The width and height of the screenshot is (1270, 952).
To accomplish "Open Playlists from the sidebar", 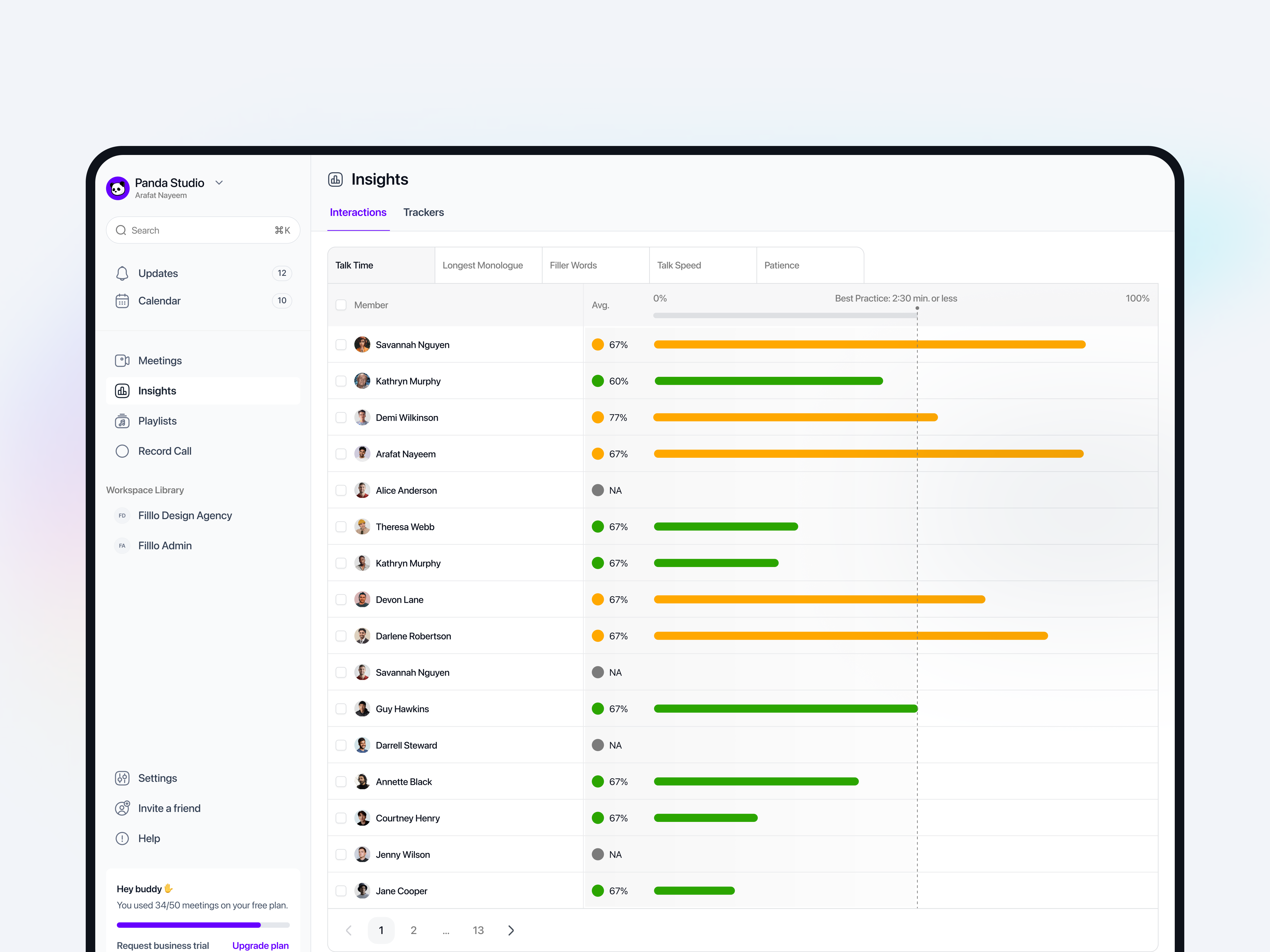I will point(122,421).
